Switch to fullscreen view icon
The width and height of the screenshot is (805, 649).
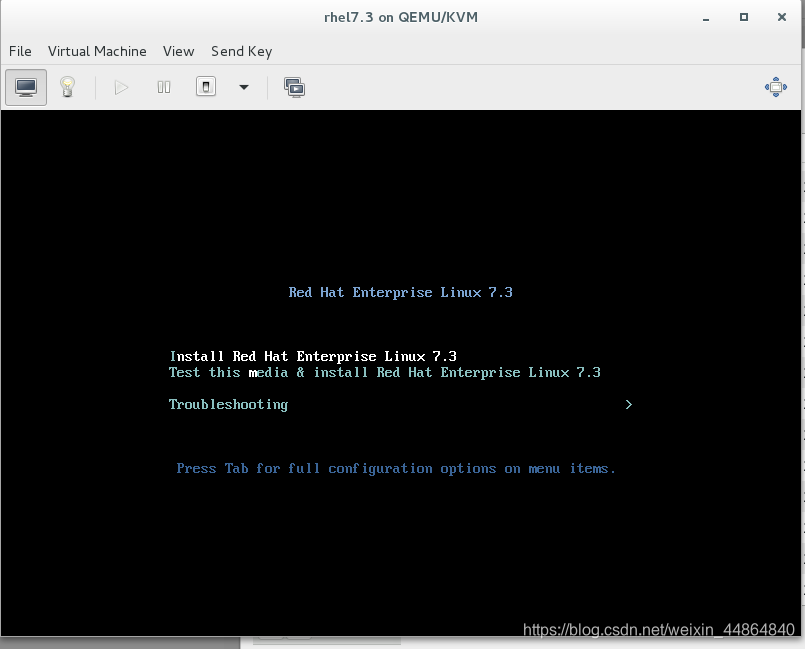[x=776, y=87]
